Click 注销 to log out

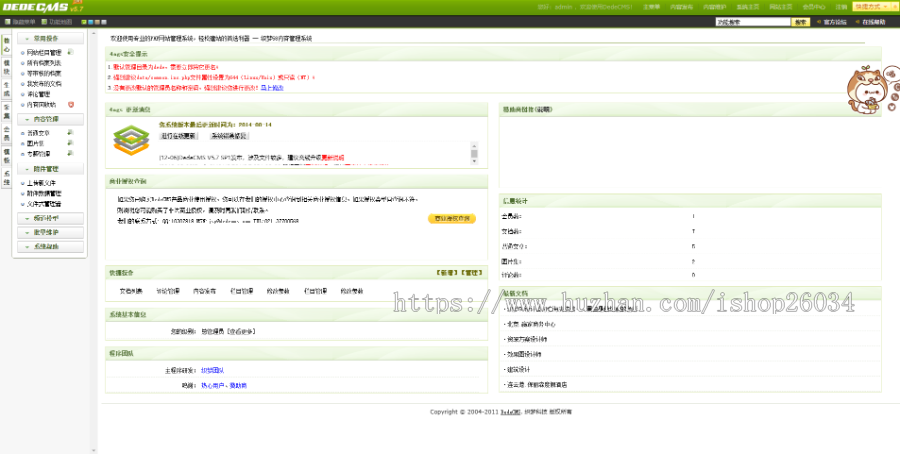(x=841, y=7)
